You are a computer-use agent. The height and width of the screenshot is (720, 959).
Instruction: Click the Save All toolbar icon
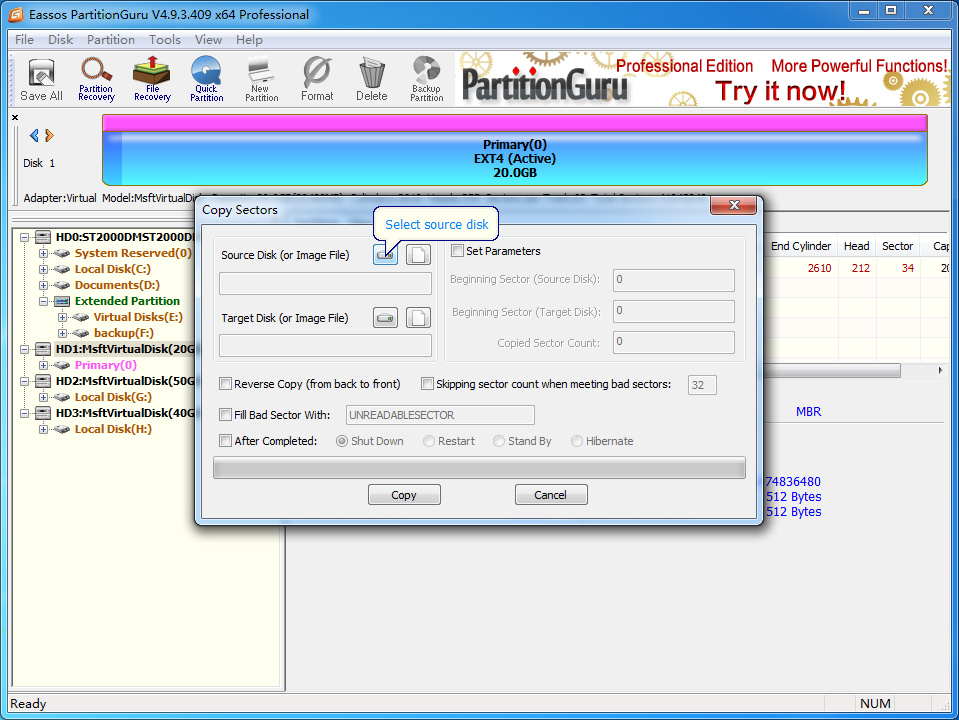41,80
